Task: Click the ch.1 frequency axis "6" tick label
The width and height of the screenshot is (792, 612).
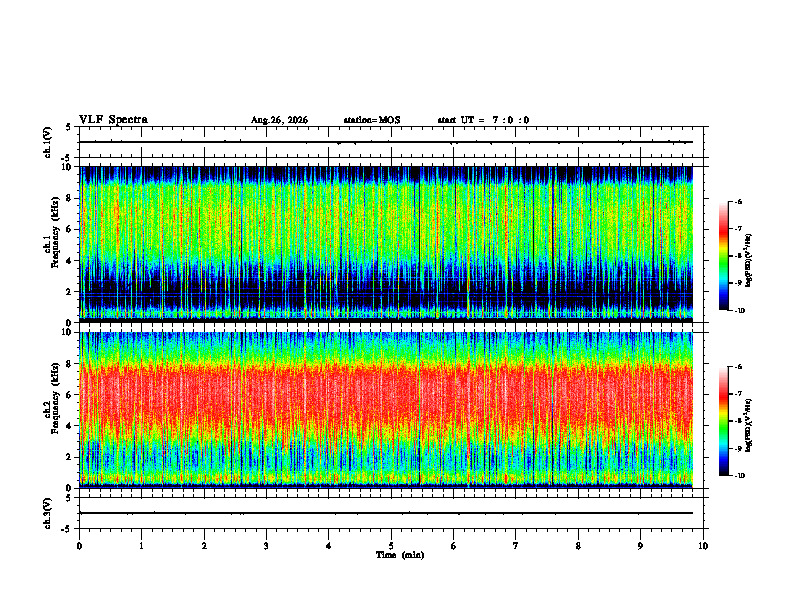Action: click(x=69, y=230)
